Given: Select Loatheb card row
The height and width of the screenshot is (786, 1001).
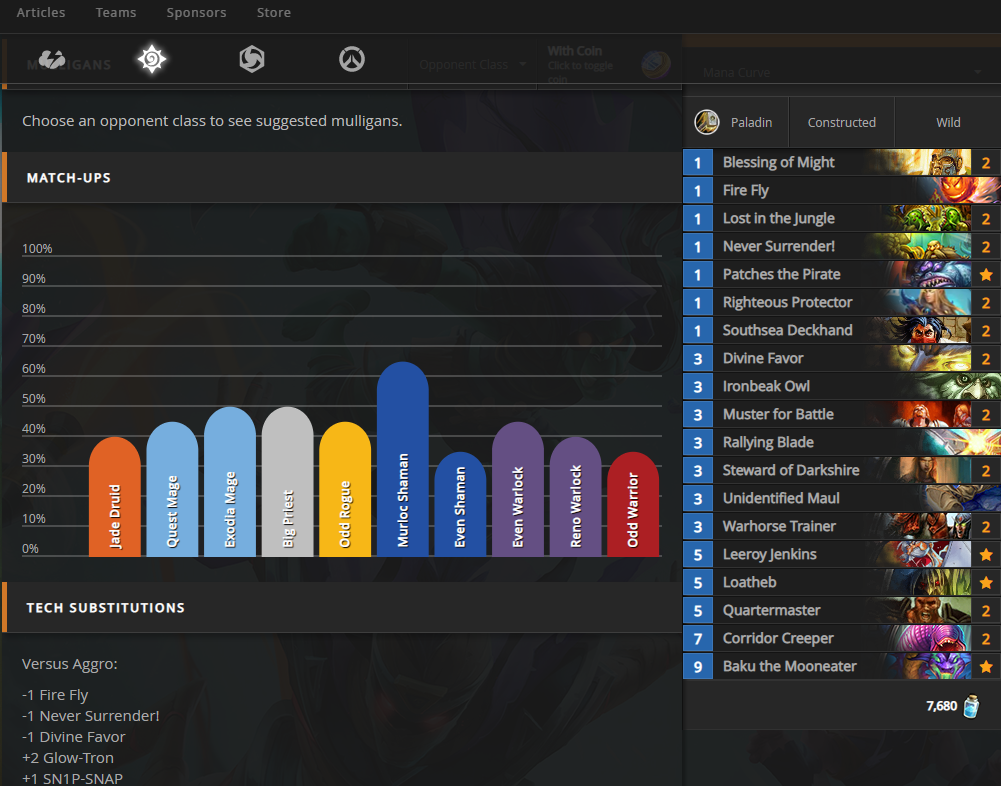Looking at the screenshot, I should click(x=842, y=582).
